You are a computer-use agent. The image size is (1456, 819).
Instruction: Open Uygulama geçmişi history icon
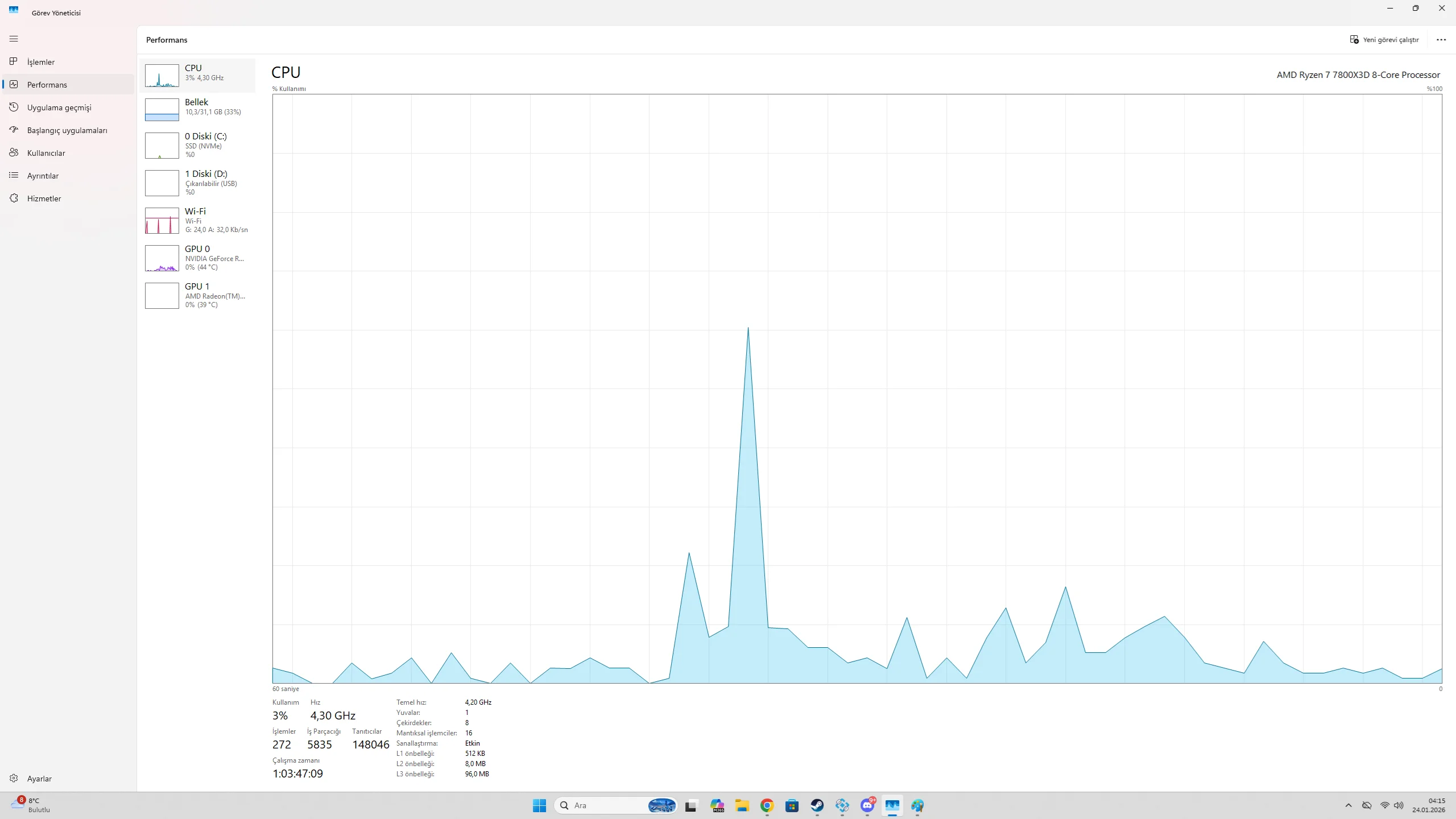point(14,107)
